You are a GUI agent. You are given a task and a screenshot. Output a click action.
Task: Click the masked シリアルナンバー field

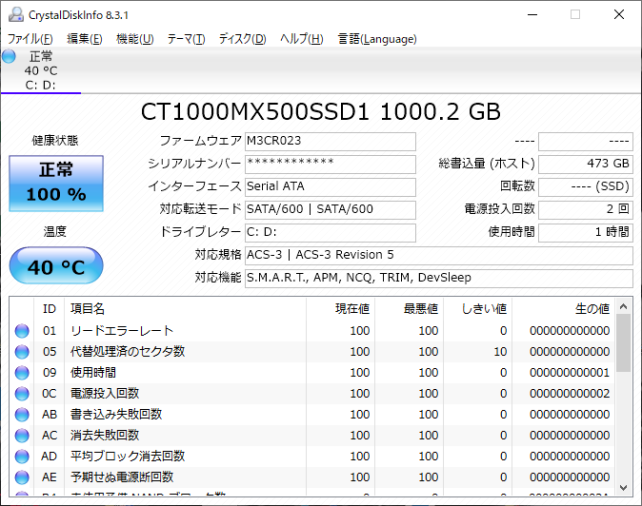point(330,164)
